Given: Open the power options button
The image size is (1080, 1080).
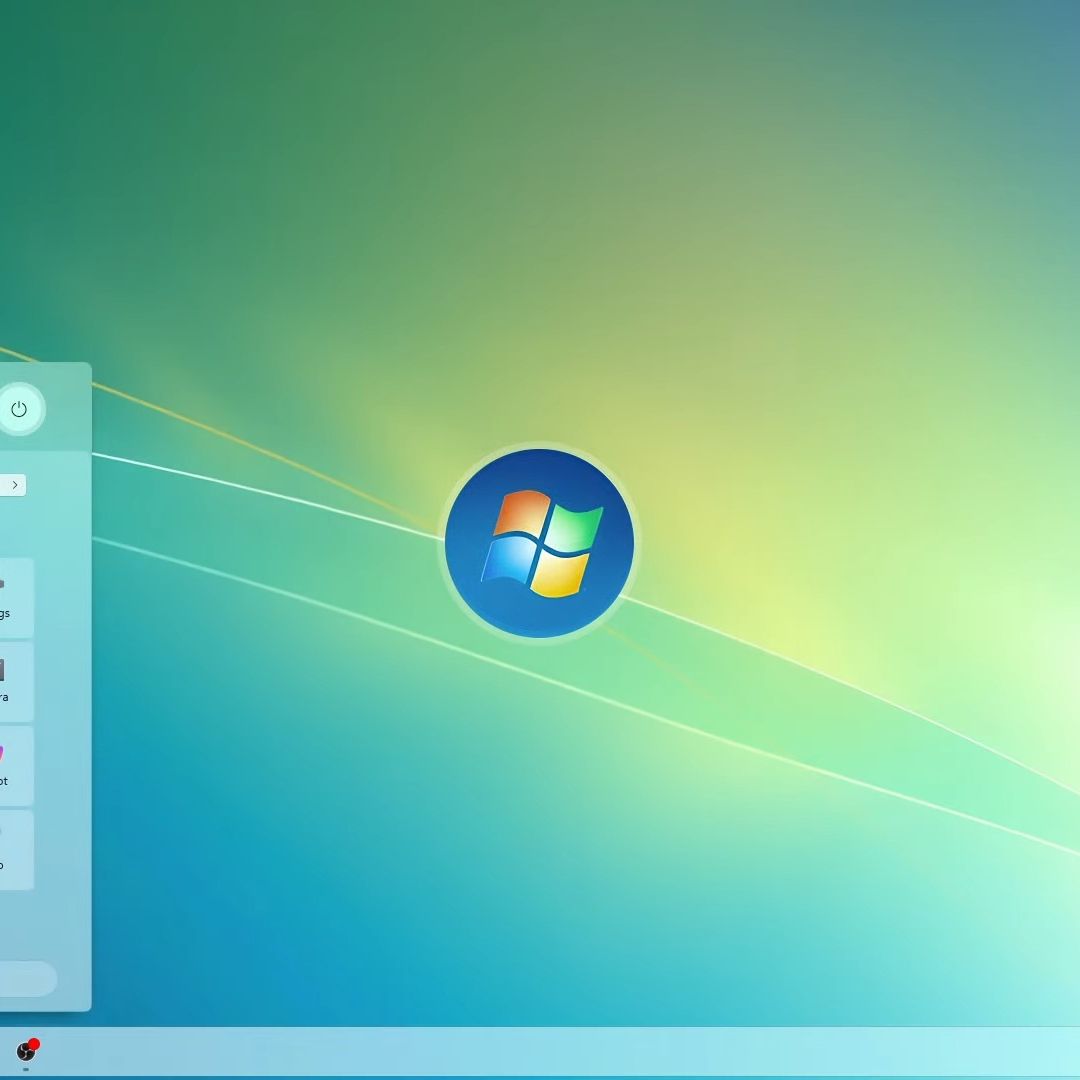Looking at the screenshot, I should (19, 410).
